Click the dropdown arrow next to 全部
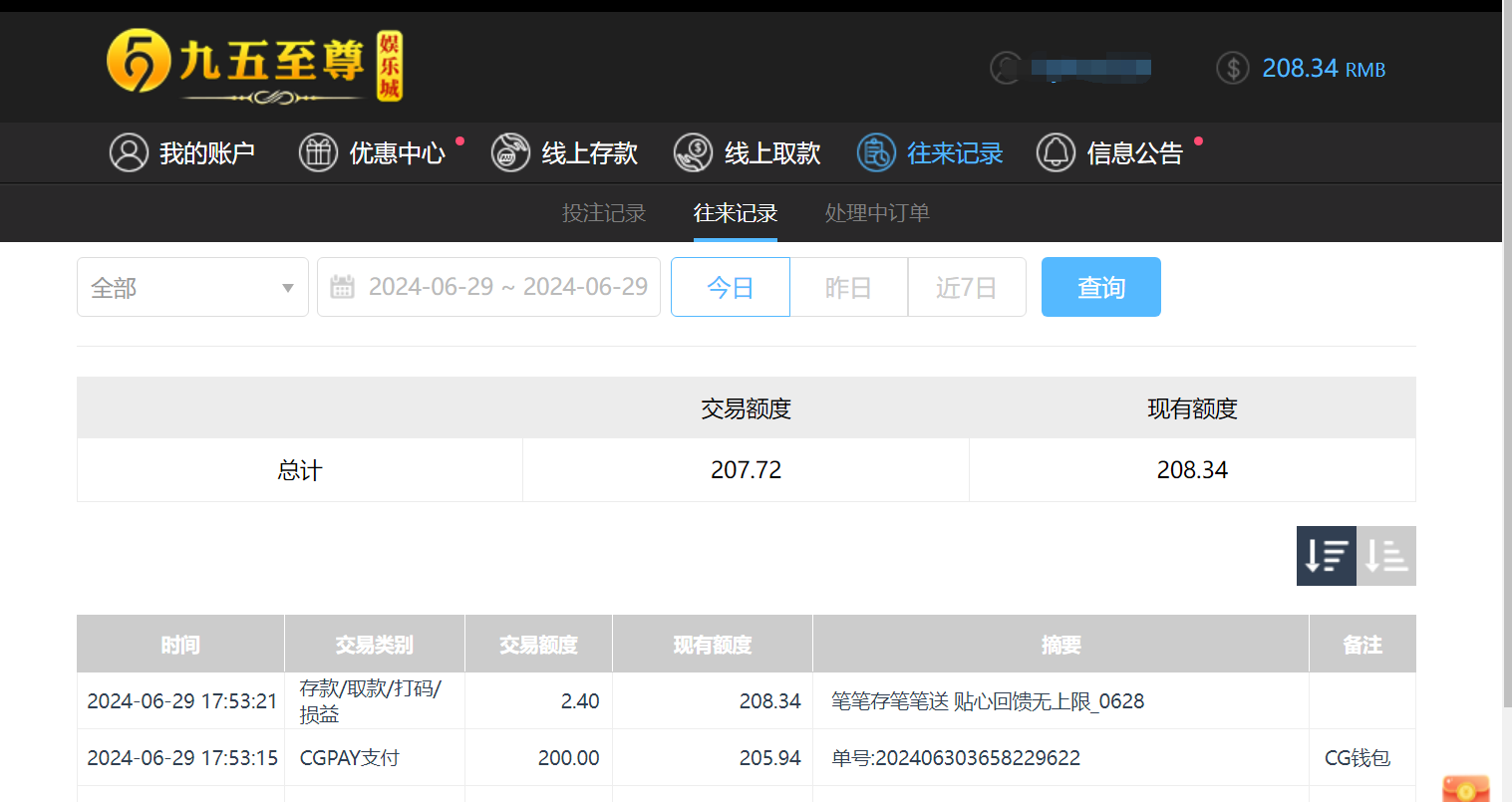The image size is (1512, 802). click(291, 287)
